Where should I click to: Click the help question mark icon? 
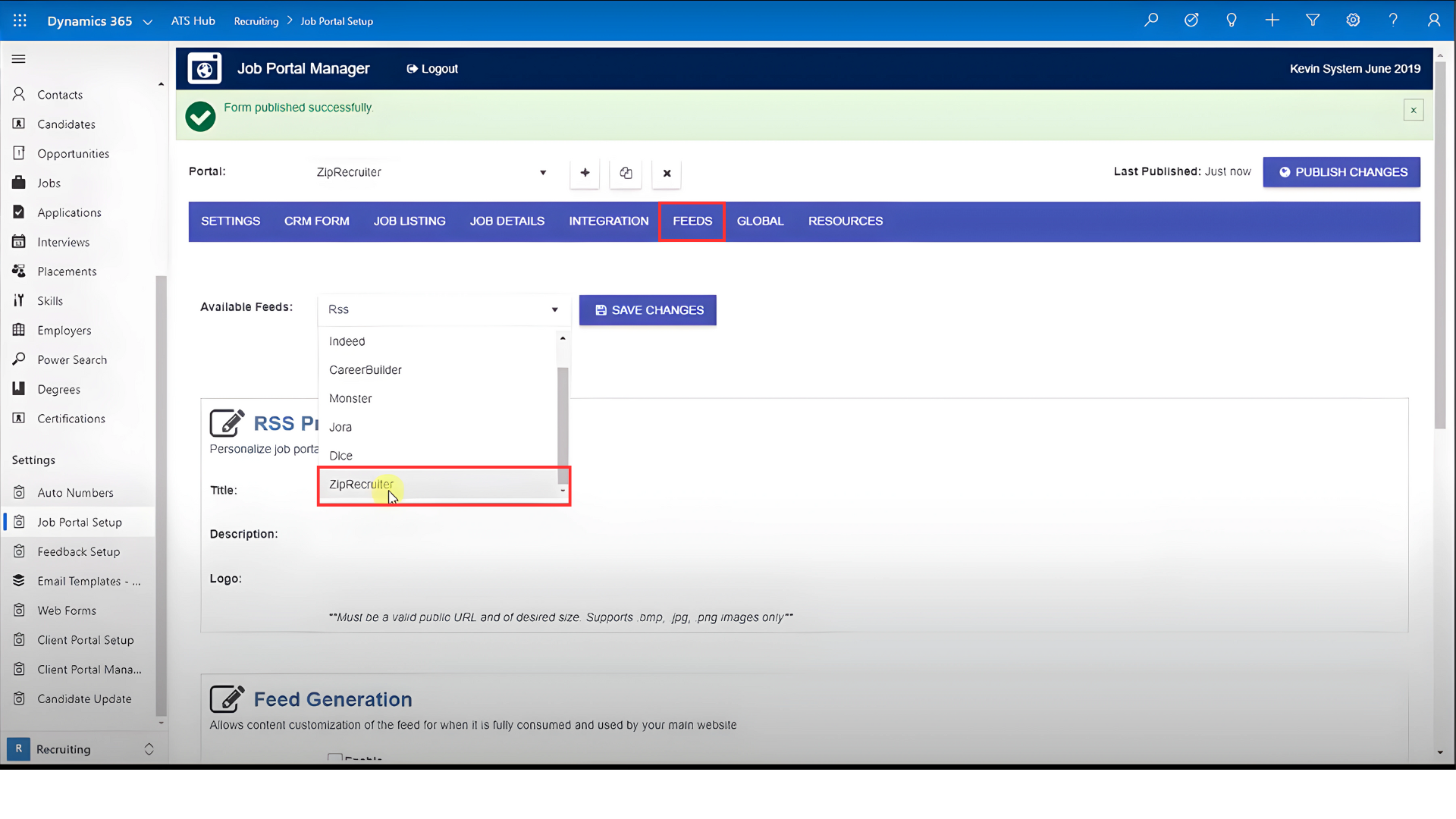1393,20
